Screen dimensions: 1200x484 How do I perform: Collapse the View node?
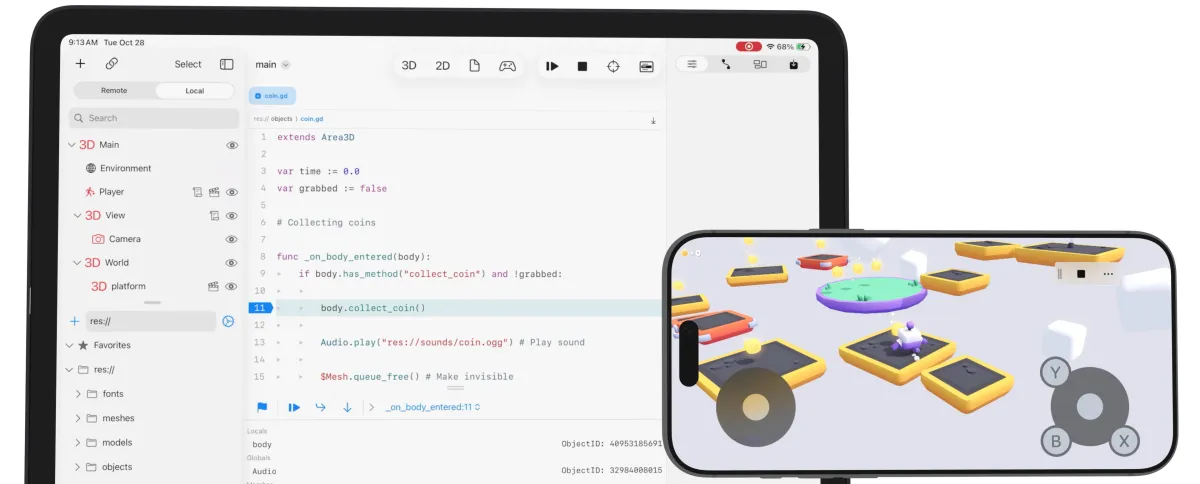[77, 215]
